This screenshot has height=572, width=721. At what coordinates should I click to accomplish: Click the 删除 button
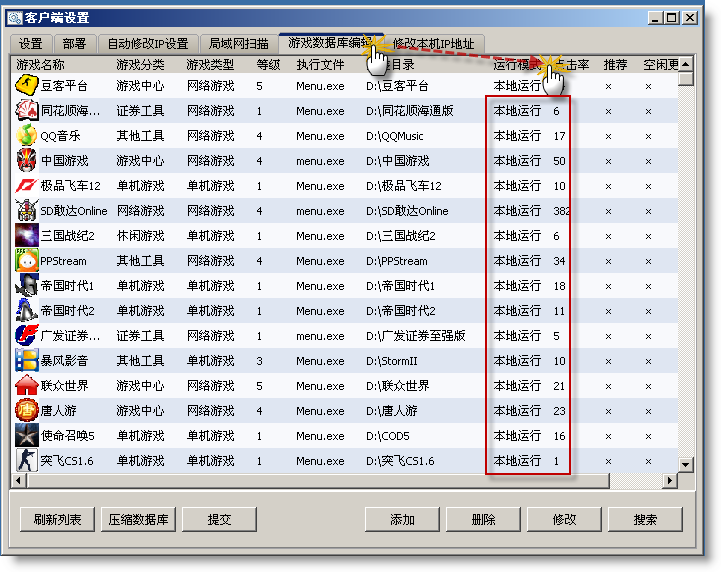click(483, 520)
